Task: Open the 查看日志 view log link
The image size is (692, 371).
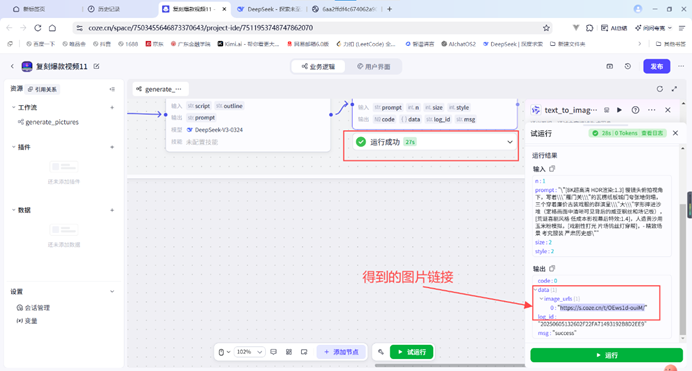Action: [x=653, y=133]
